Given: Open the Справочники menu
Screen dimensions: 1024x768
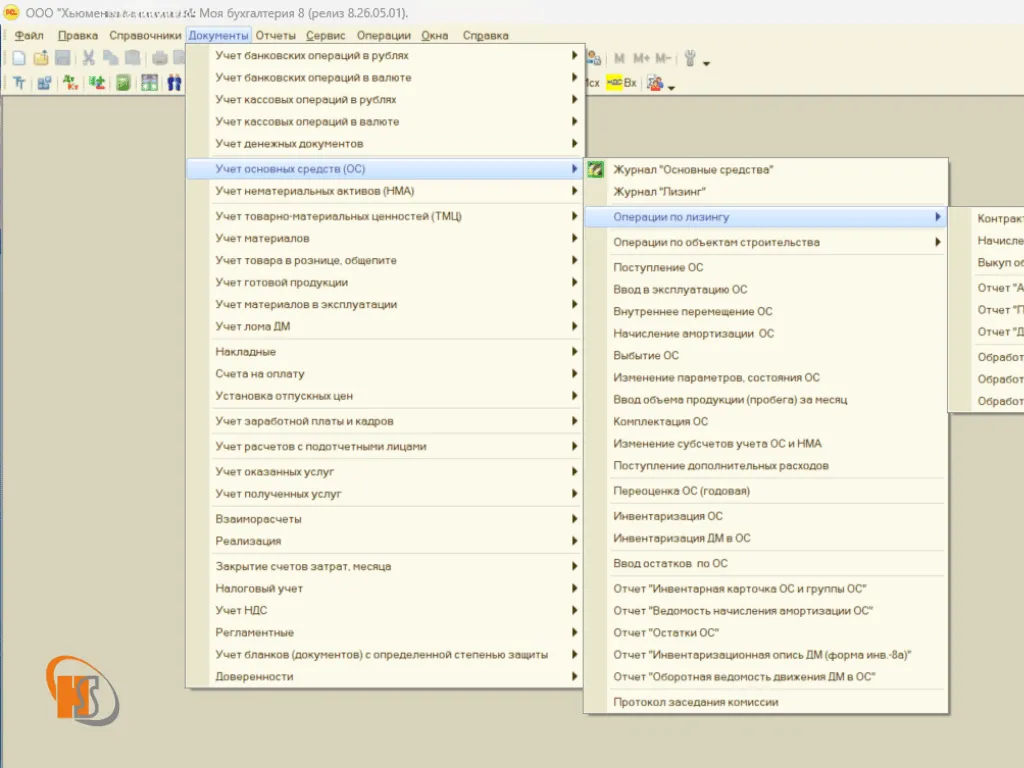Looking at the screenshot, I should click(x=145, y=35).
